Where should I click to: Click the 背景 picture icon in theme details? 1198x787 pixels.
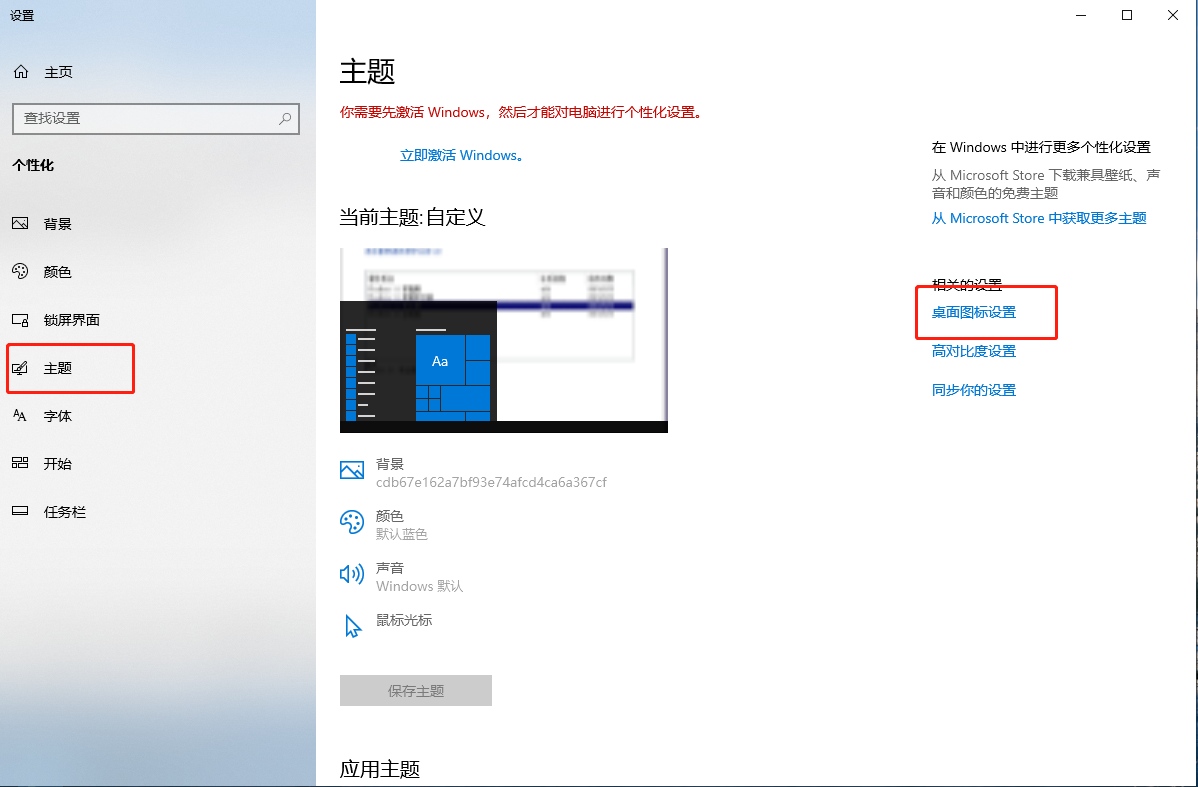353,469
